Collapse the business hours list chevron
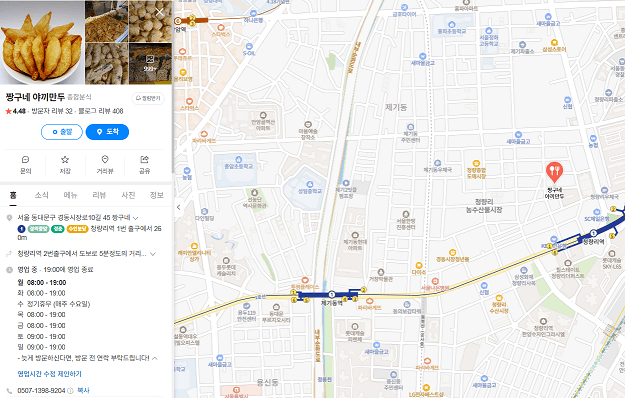This screenshot has height=398, width=625. pyautogui.click(x=155, y=358)
